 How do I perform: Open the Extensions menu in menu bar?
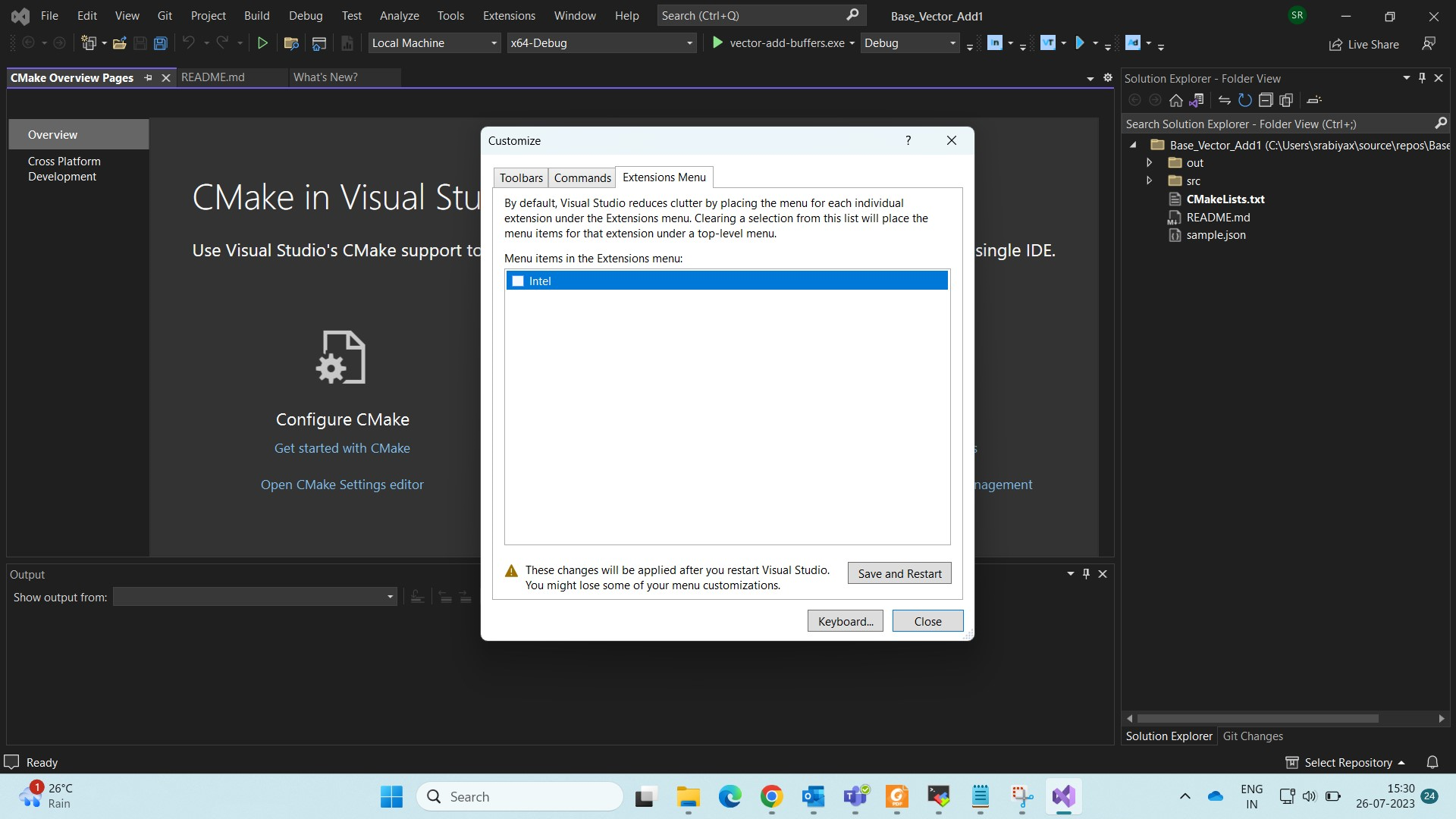pyautogui.click(x=509, y=15)
